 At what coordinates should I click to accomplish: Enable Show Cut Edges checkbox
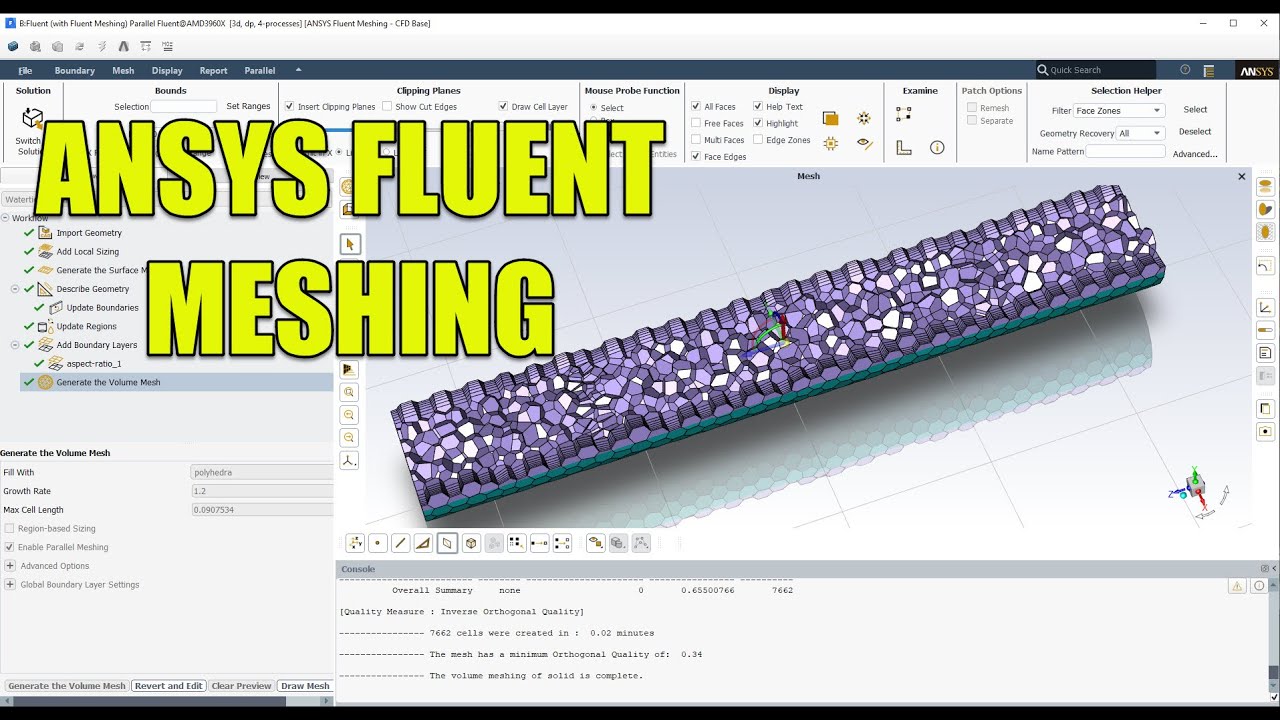tap(387, 107)
